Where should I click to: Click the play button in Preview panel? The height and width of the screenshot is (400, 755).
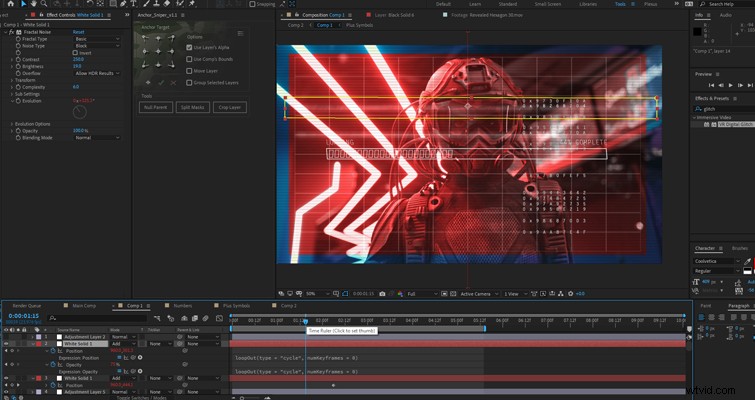coord(731,85)
